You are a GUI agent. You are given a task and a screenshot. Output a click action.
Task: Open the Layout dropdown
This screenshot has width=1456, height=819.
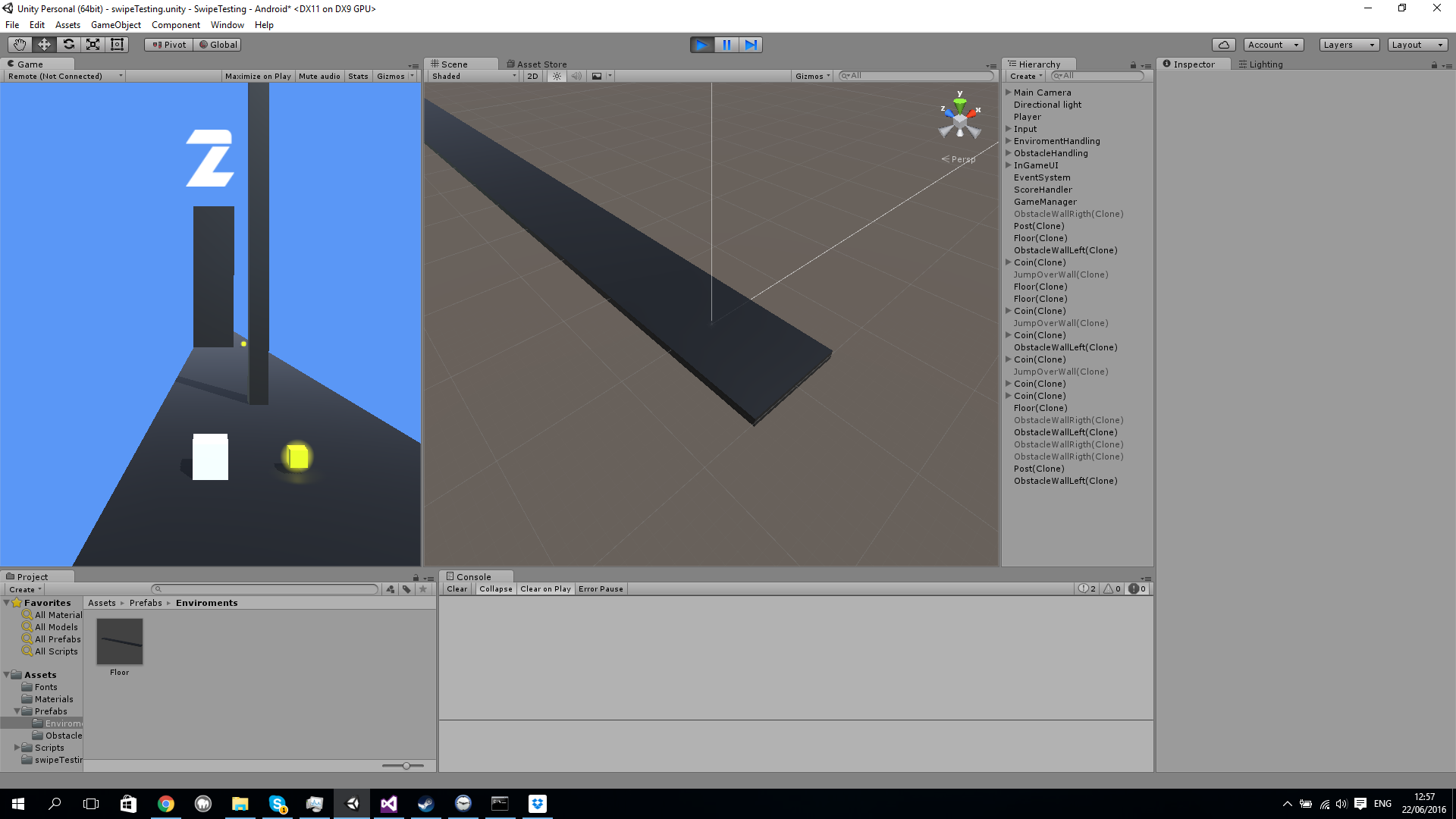[1417, 45]
